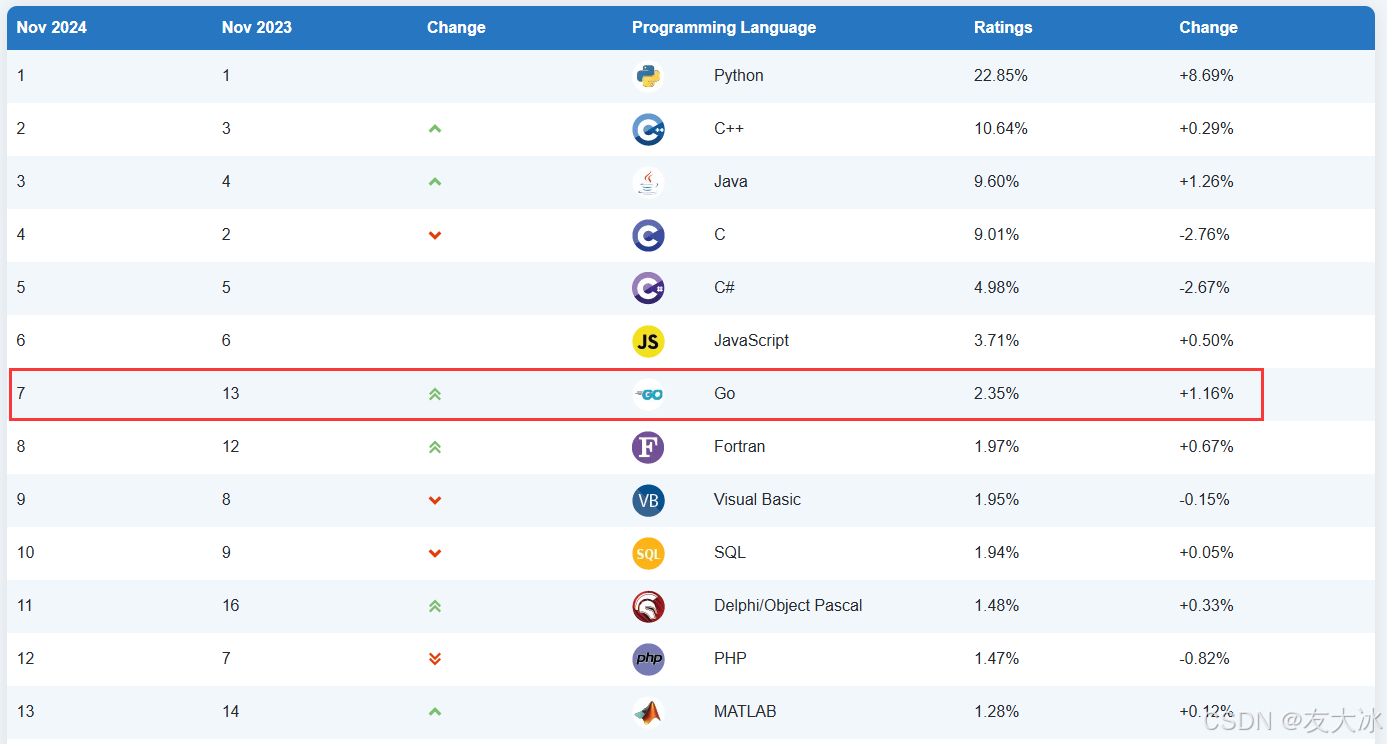This screenshot has width=1387, height=744.
Task: Click the 1.94% rating value
Action: 997,553
